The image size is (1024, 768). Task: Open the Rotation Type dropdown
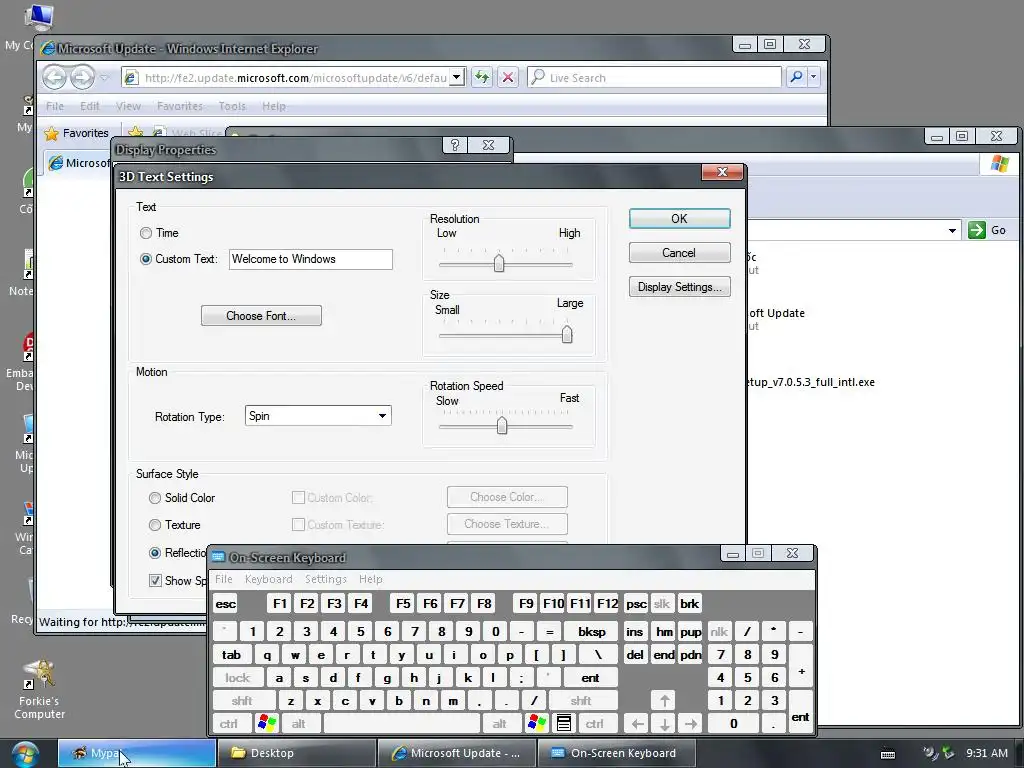[383, 416]
